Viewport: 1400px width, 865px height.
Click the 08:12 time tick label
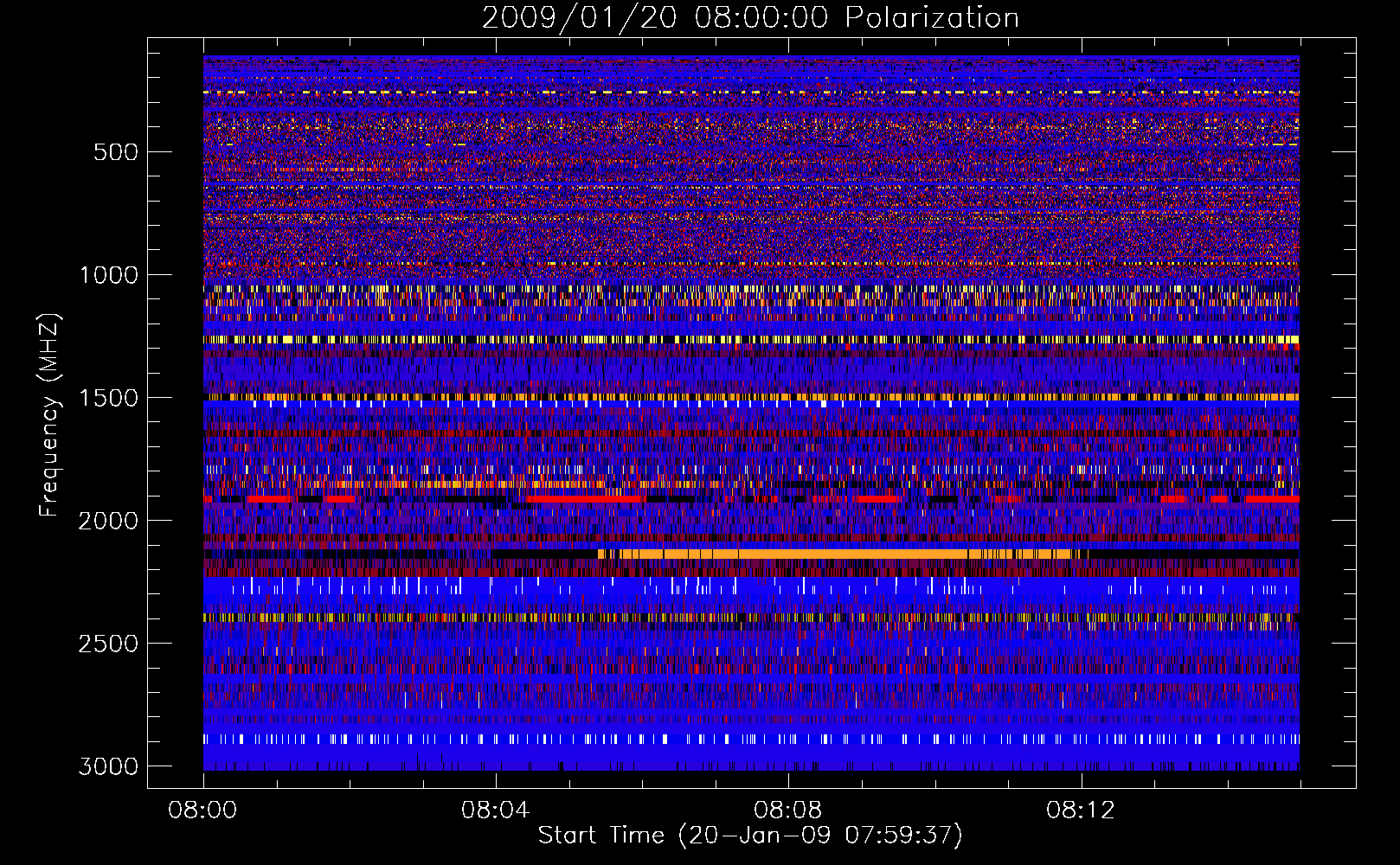click(1081, 811)
